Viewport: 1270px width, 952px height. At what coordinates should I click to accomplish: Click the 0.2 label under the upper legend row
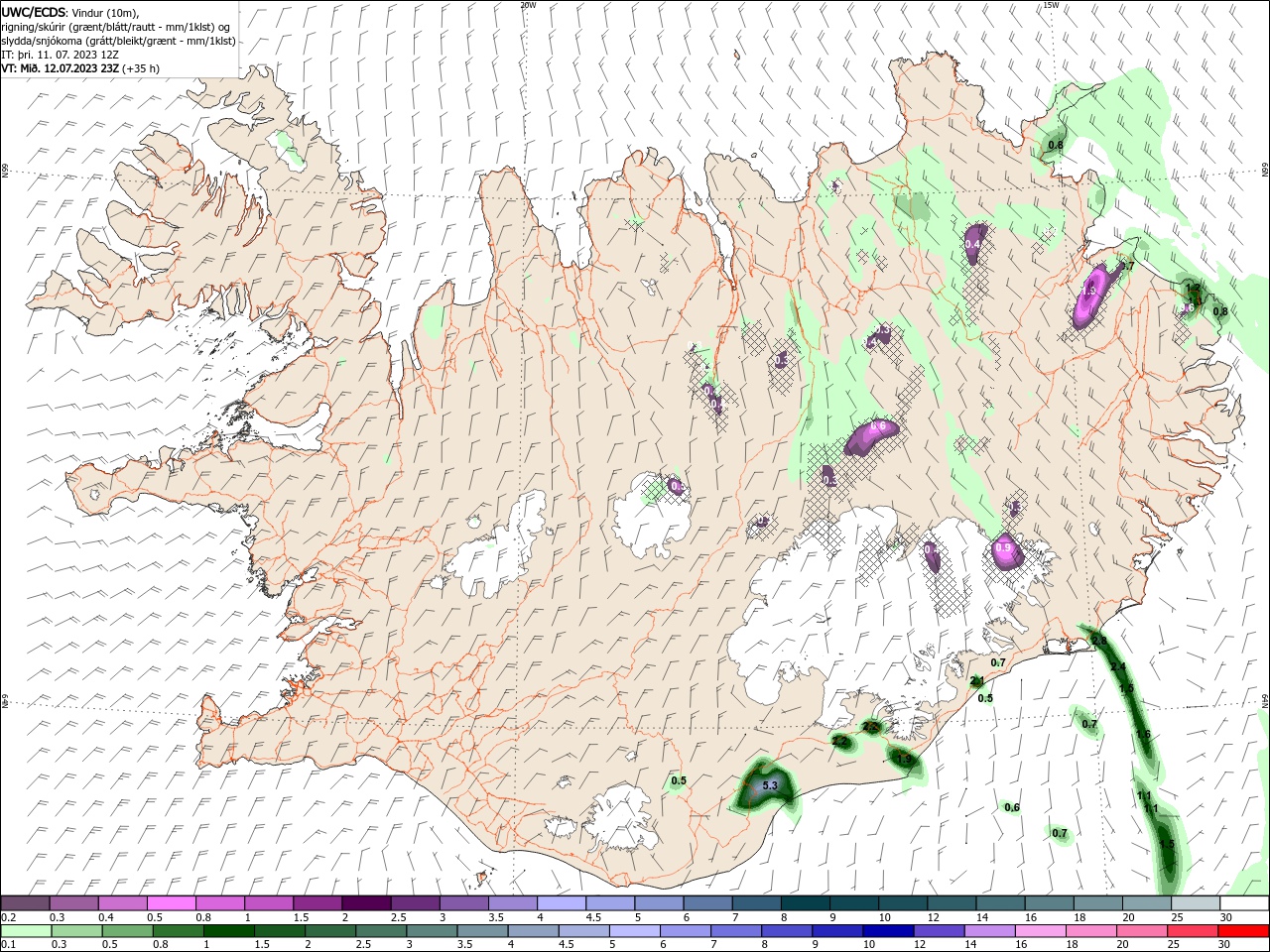[x=8, y=917]
